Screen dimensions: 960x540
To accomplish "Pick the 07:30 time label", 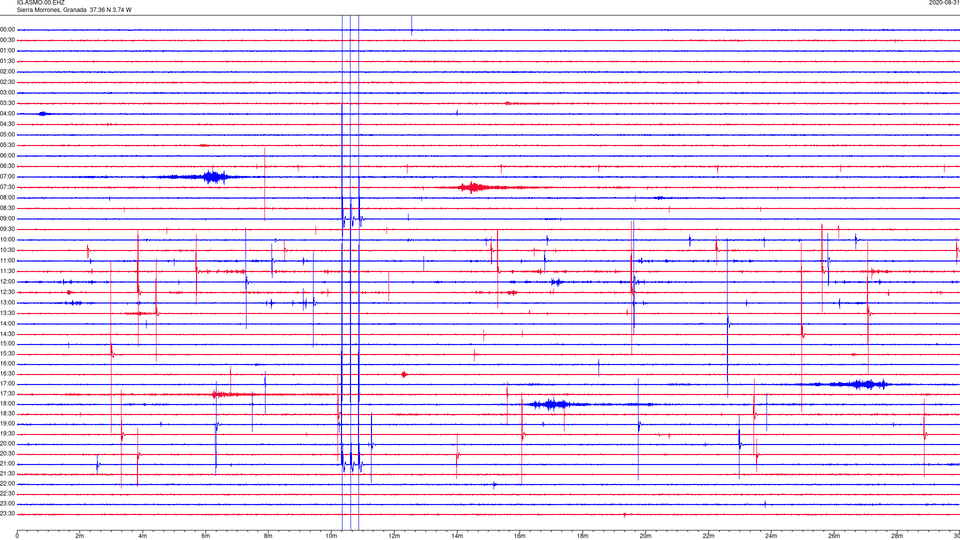I will tap(7, 187).
